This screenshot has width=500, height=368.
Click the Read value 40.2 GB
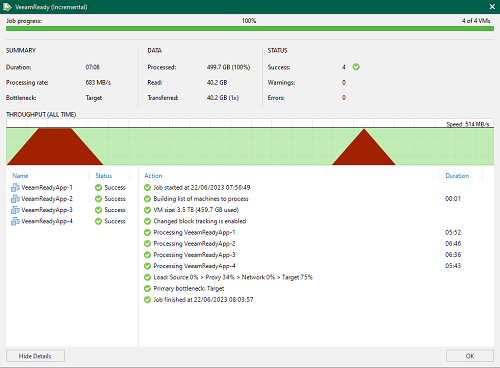(217, 83)
